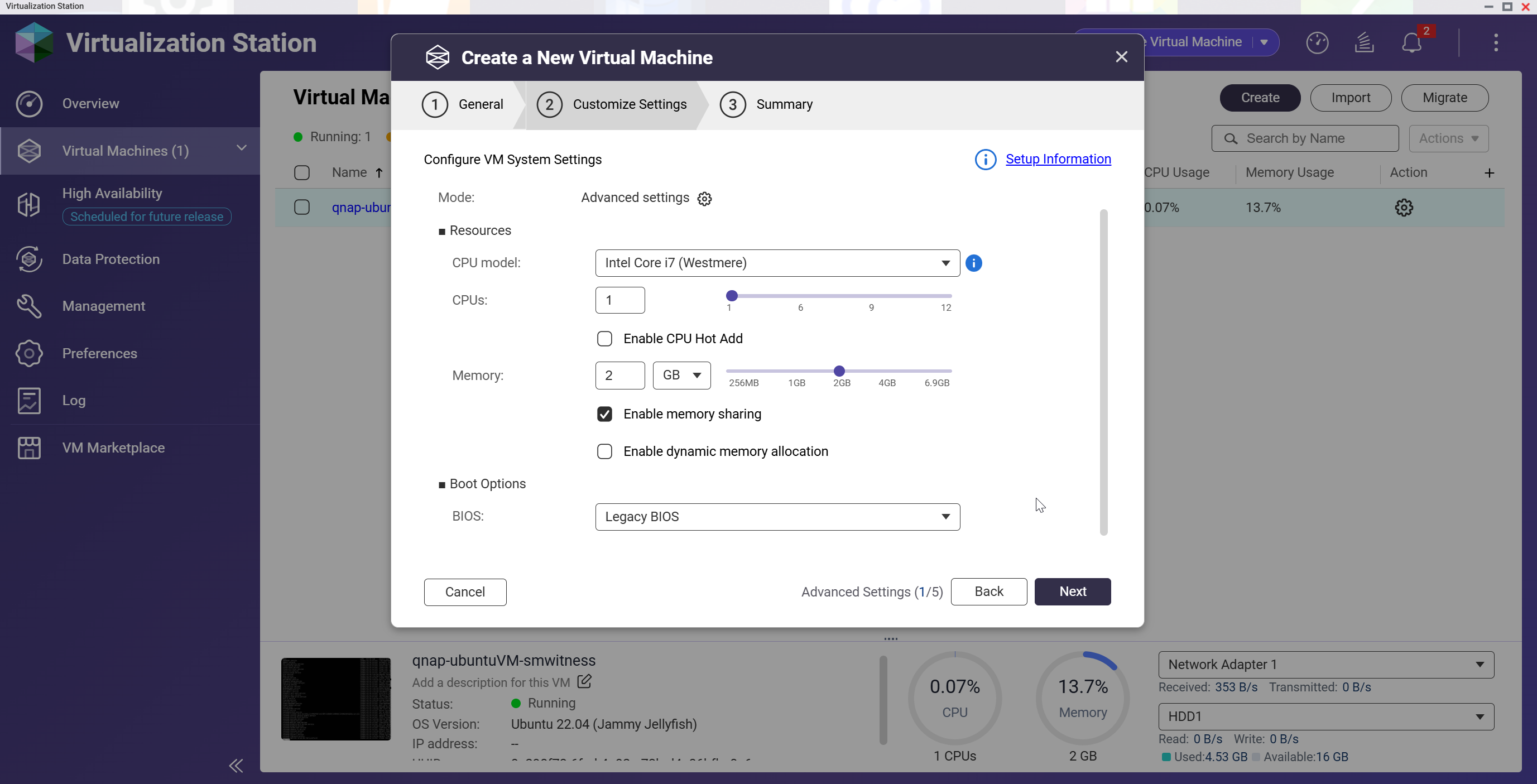
Task: Close the Create a New Virtual Machine dialog
Action: [x=1121, y=57]
